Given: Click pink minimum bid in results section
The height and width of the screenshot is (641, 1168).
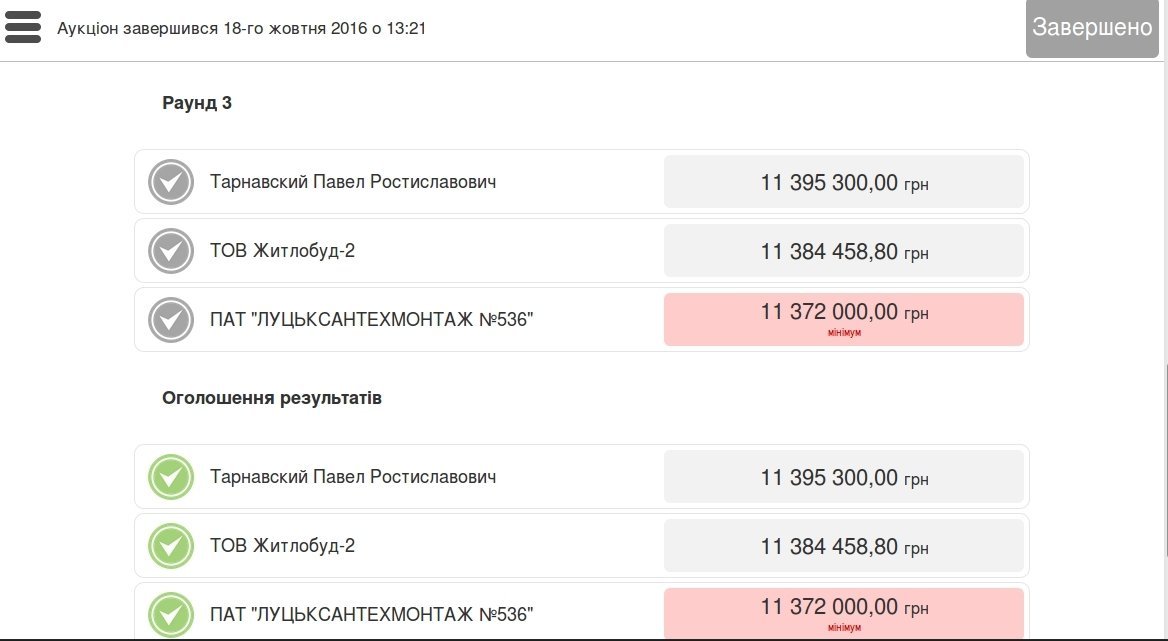Looking at the screenshot, I should (844, 612).
